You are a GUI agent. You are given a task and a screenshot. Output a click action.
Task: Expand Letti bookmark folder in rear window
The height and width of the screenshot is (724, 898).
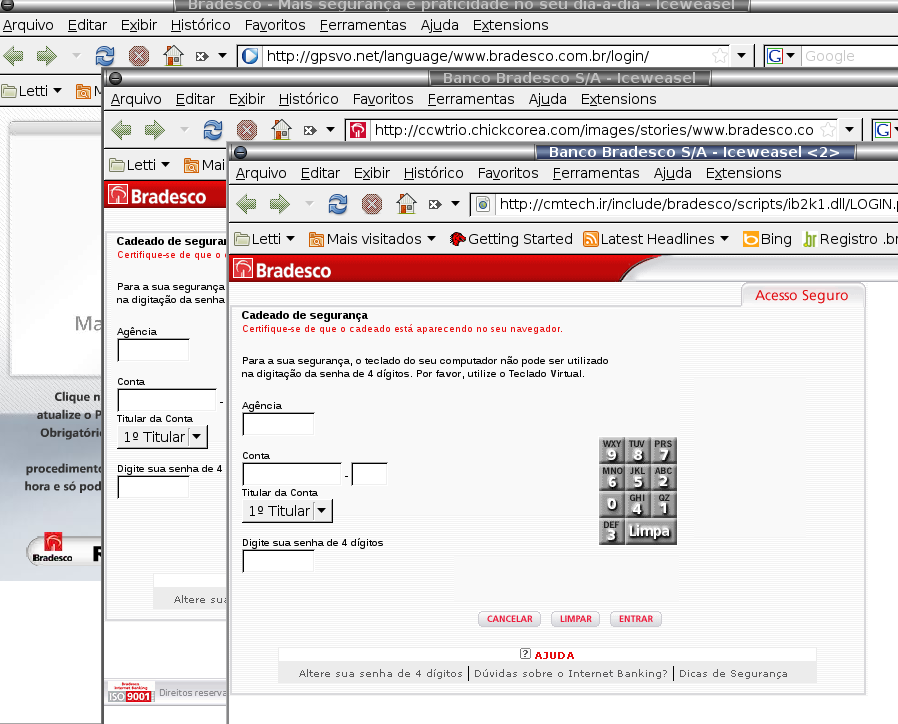(32, 91)
